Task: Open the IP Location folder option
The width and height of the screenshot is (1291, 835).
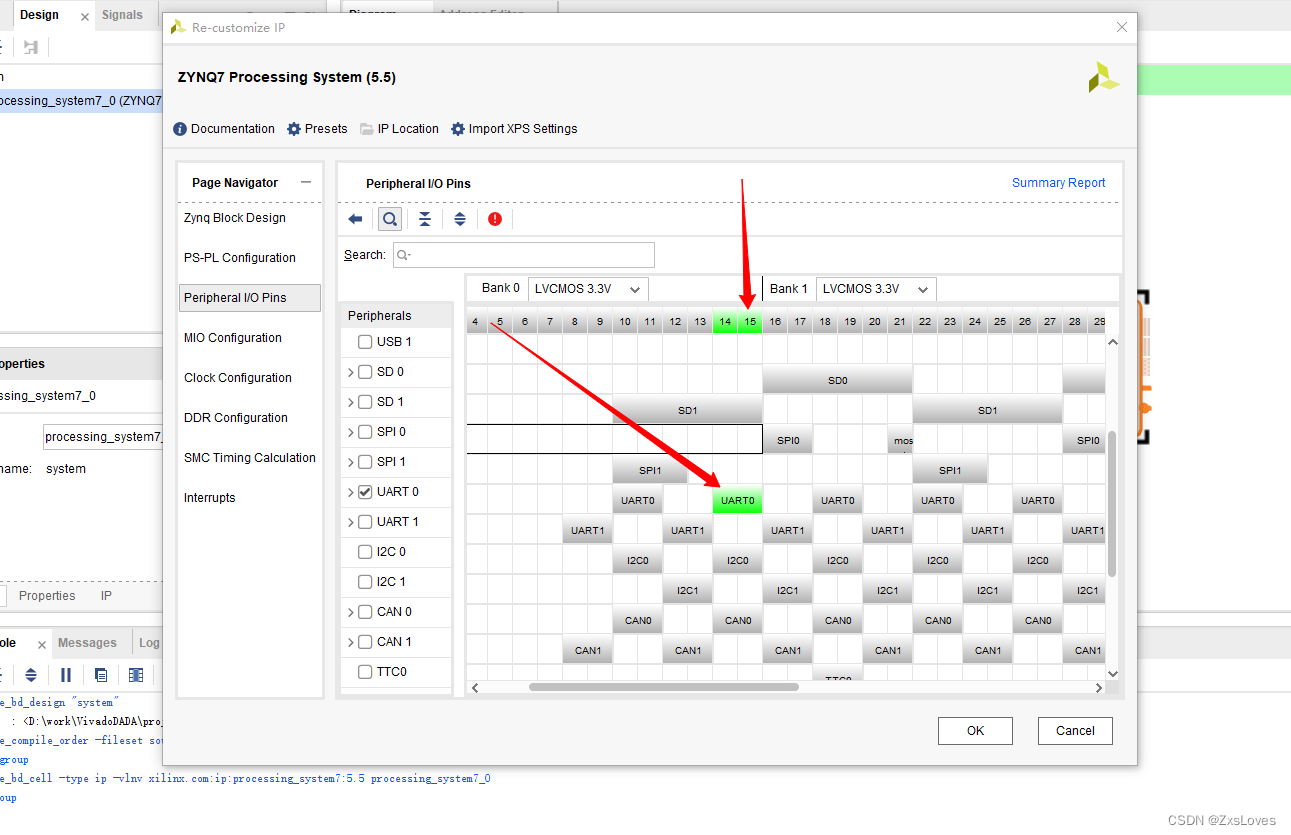Action: click(x=399, y=129)
